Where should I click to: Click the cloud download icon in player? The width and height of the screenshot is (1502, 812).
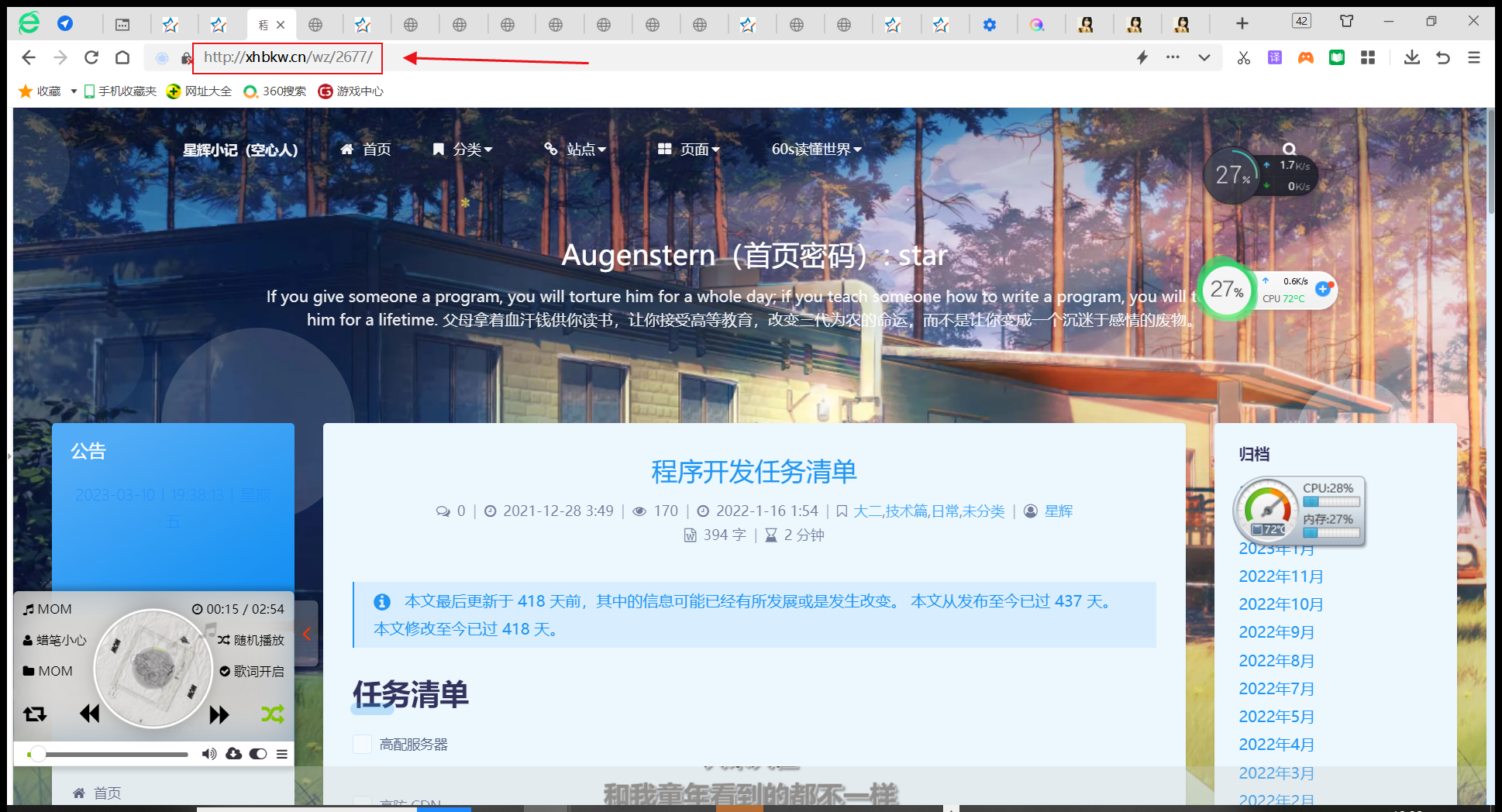234,754
